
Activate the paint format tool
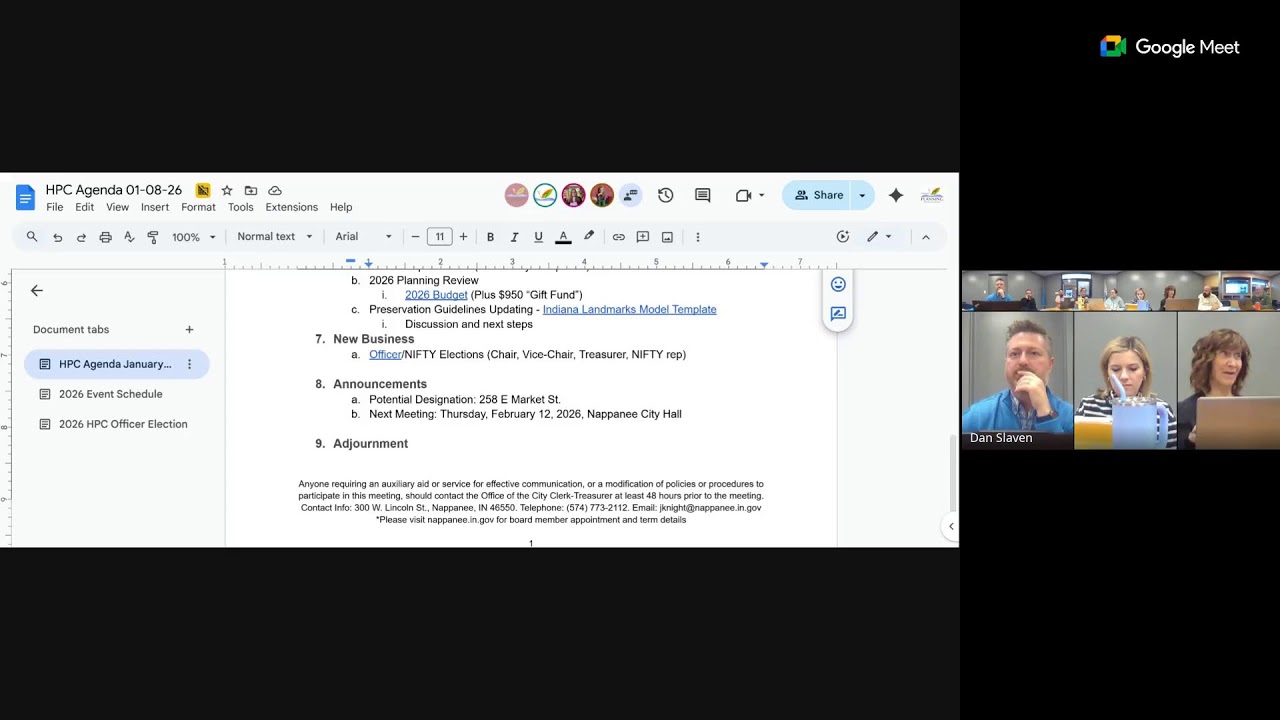click(153, 237)
